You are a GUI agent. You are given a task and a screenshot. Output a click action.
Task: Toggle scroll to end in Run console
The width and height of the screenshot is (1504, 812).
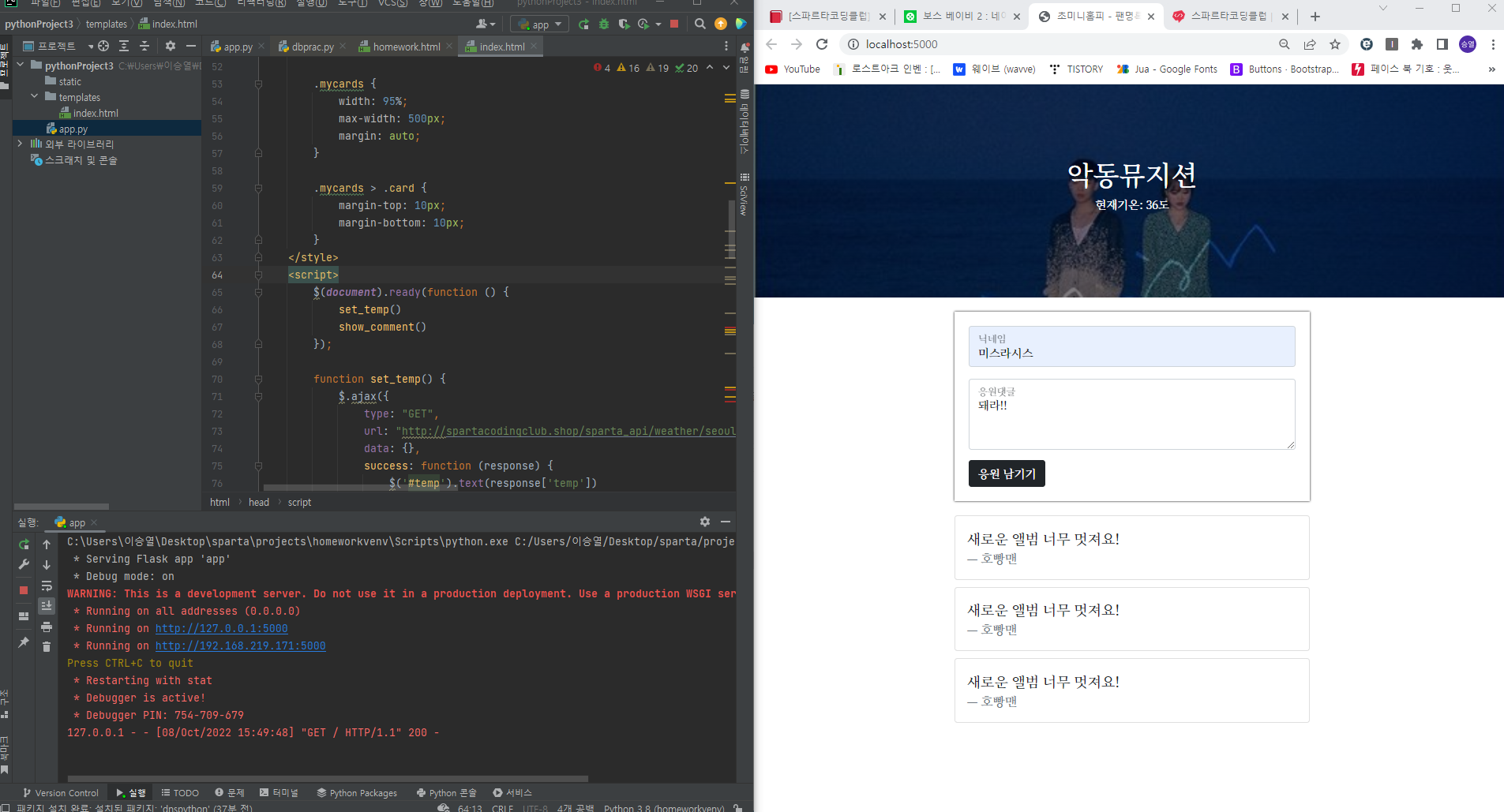[x=47, y=606]
